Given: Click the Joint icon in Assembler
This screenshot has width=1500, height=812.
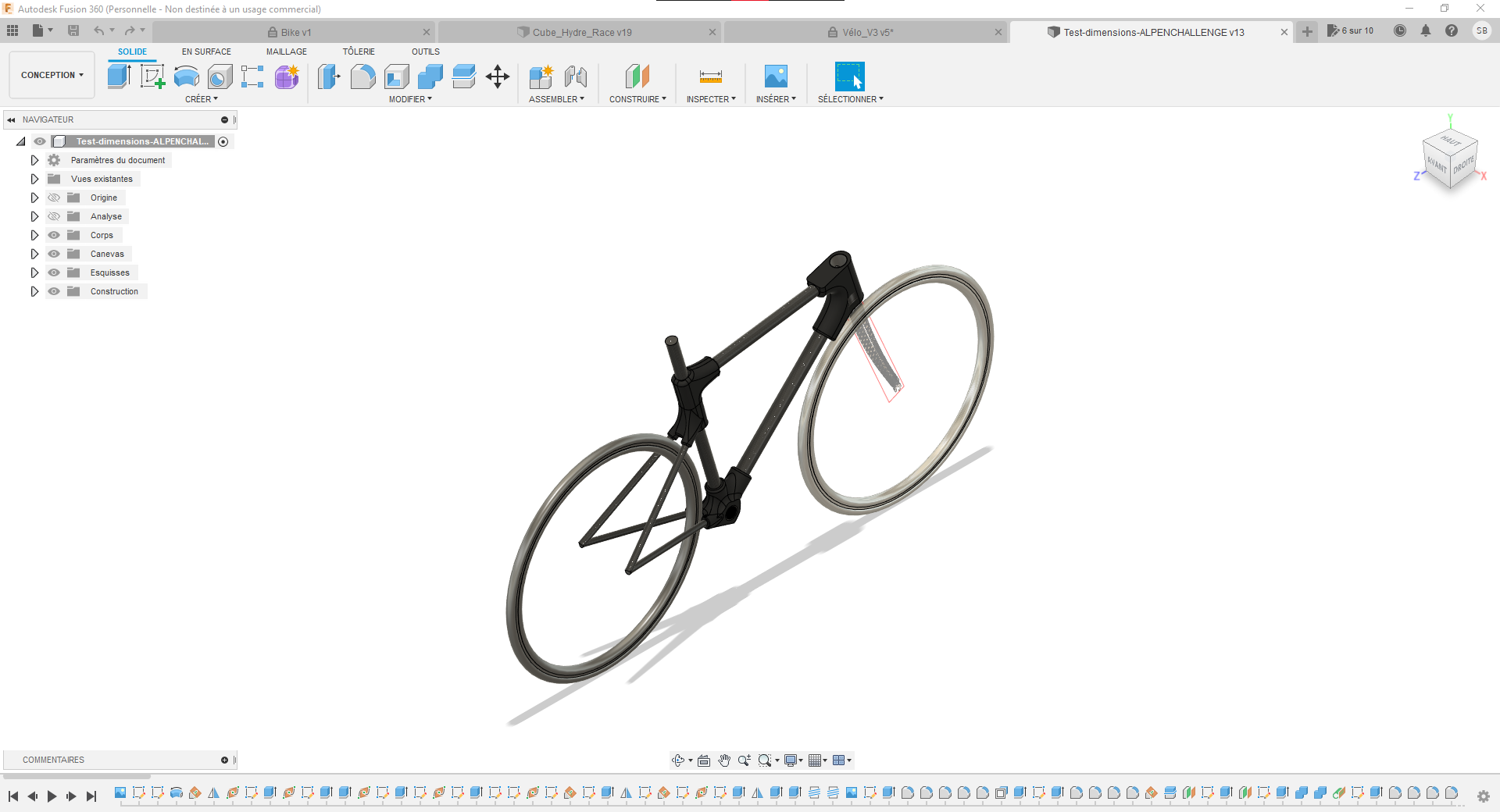Looking at the screenshot, I should tap(576, 77).
